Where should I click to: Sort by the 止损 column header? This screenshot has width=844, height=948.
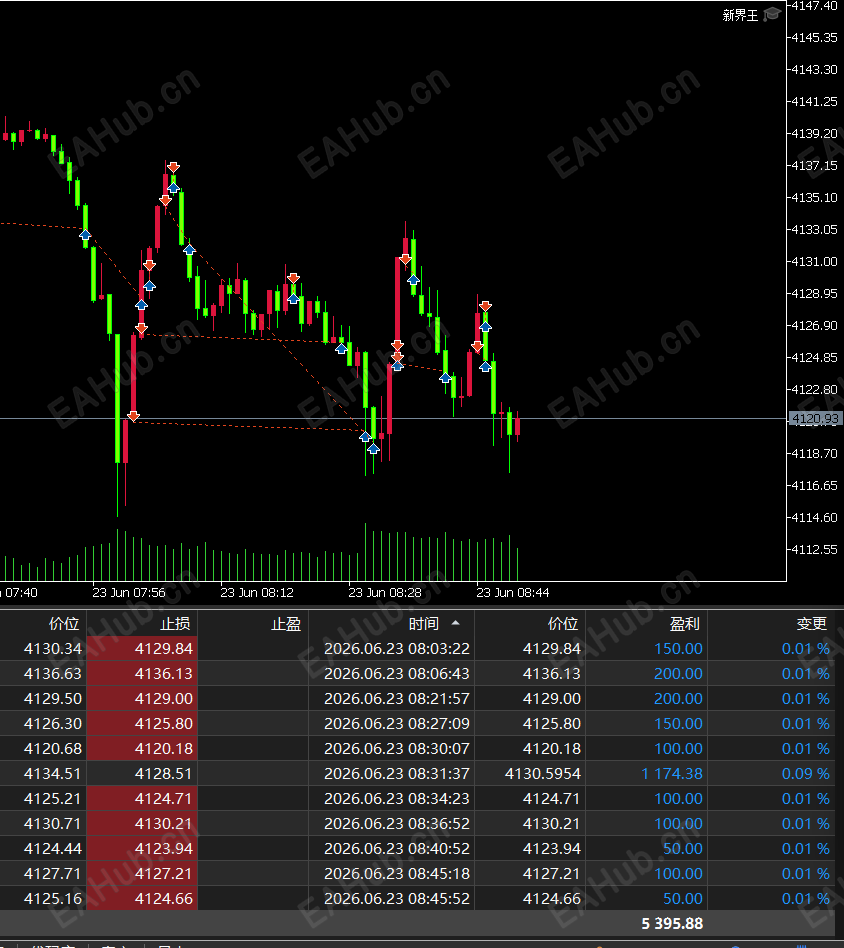point(142,623)
